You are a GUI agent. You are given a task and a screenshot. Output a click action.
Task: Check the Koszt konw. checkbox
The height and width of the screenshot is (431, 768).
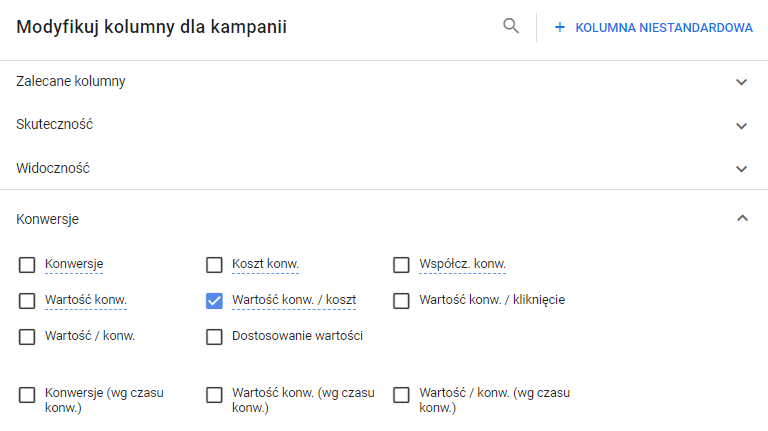[214, 265]
